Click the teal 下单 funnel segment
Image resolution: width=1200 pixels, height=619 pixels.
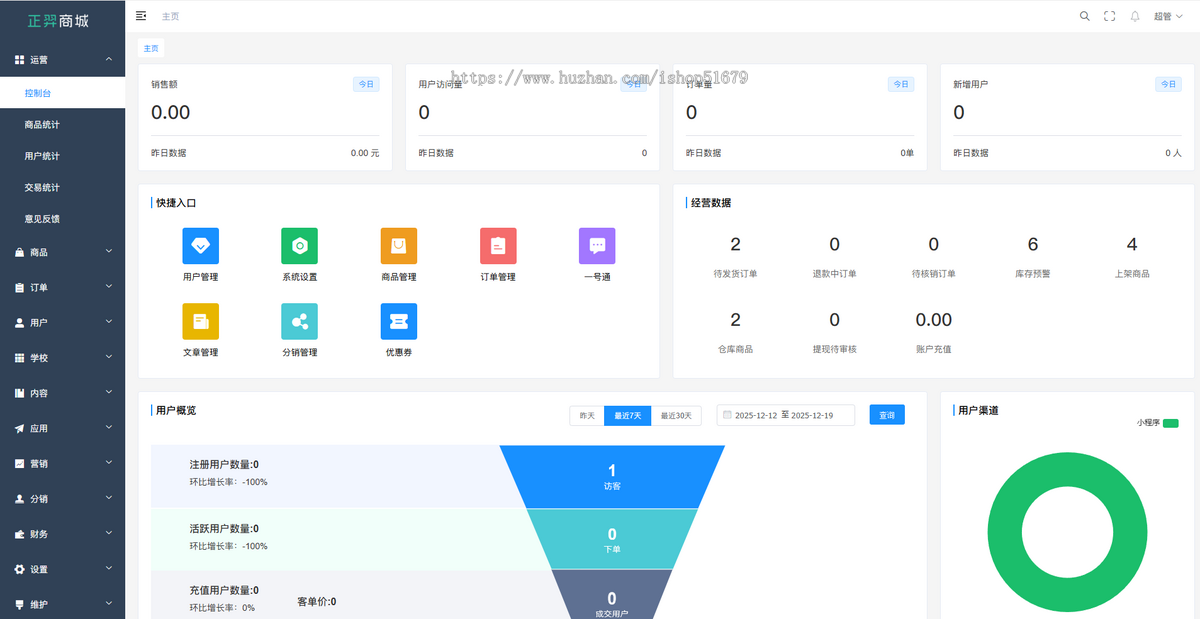612,539
